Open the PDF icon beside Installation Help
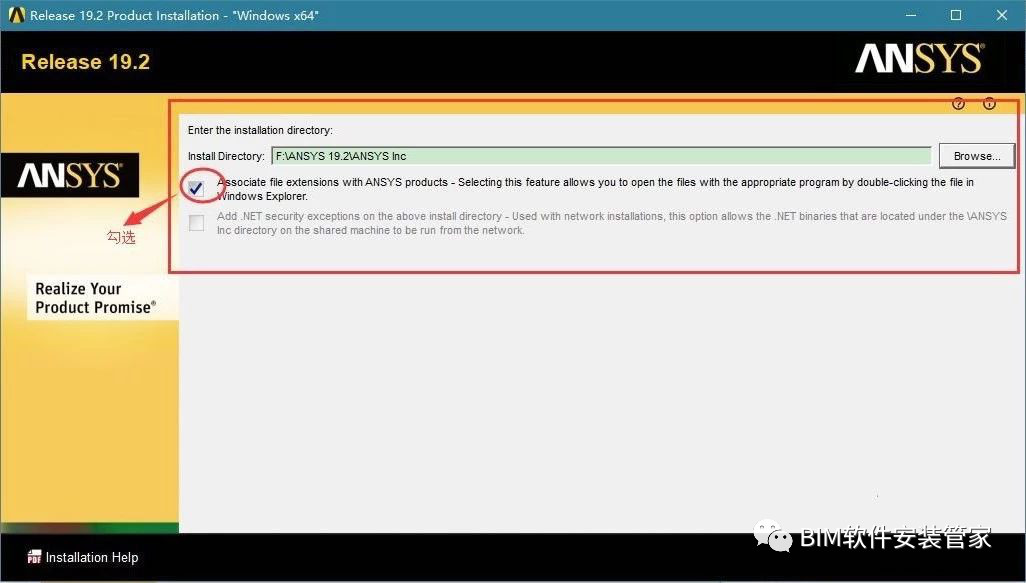The image size is (1026, 583). point(34,557)
